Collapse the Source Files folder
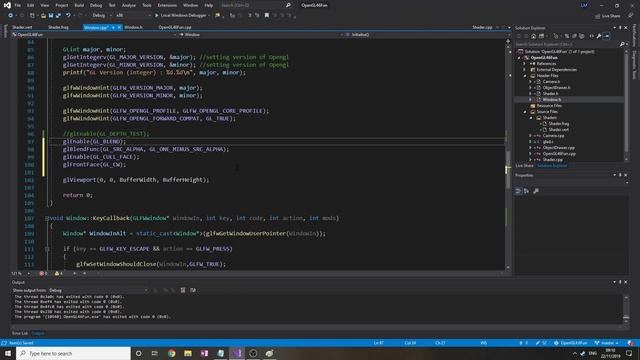640x360 pixels. (x=525, y=112)
